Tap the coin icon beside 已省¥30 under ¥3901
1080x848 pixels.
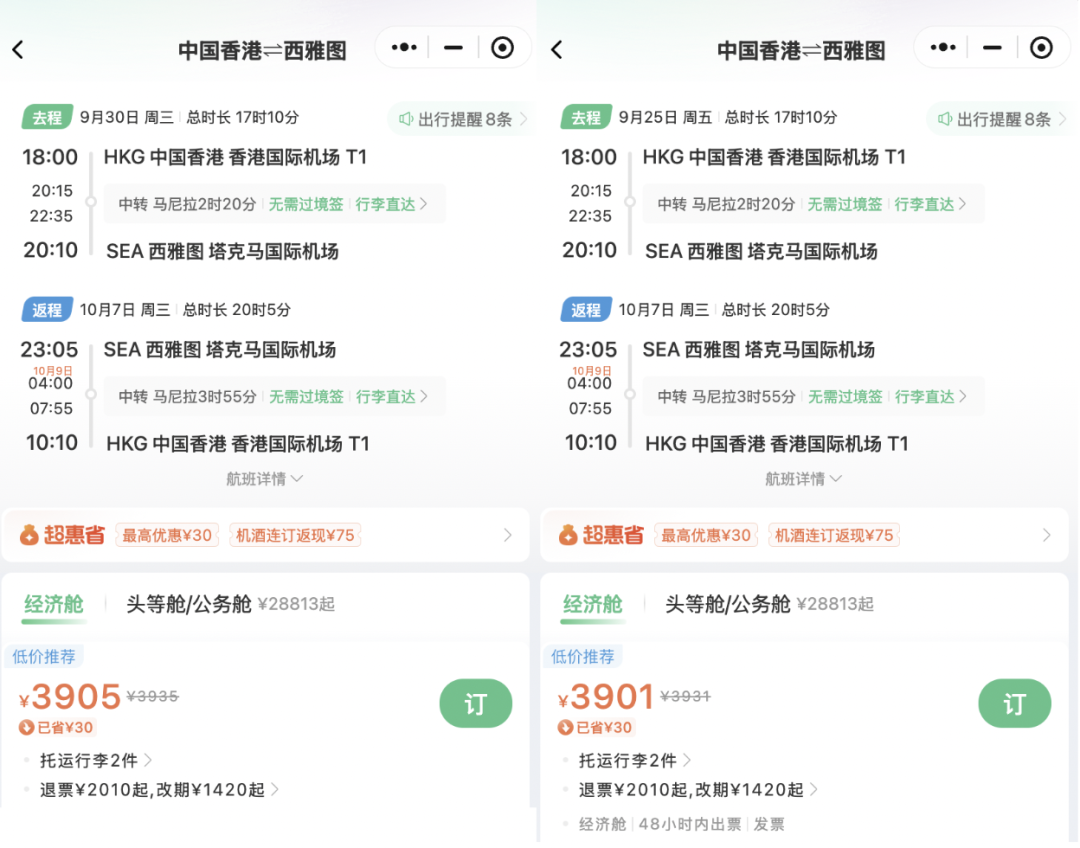tap(564, 727)
